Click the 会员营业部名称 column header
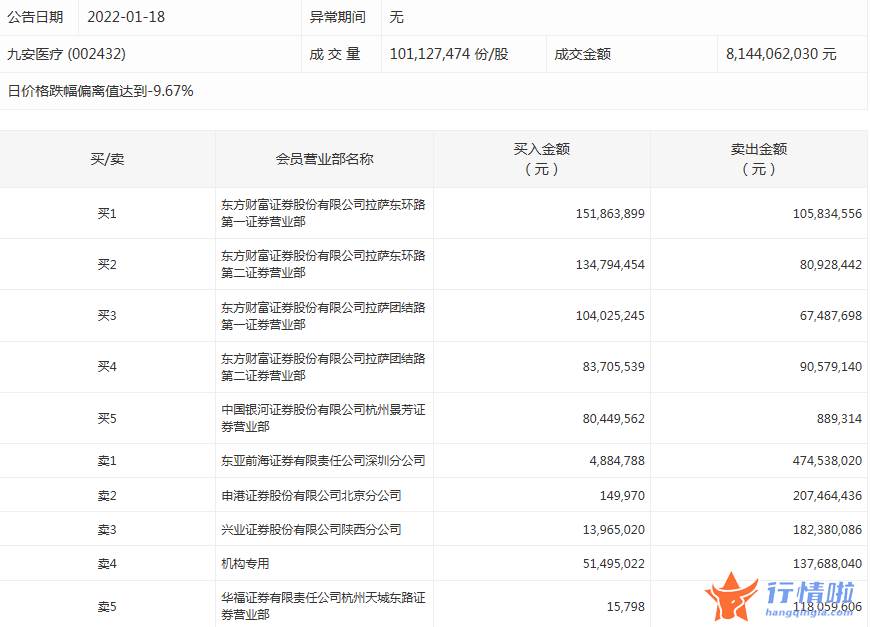This screenshot has height=627, width=870. point(324,159)
